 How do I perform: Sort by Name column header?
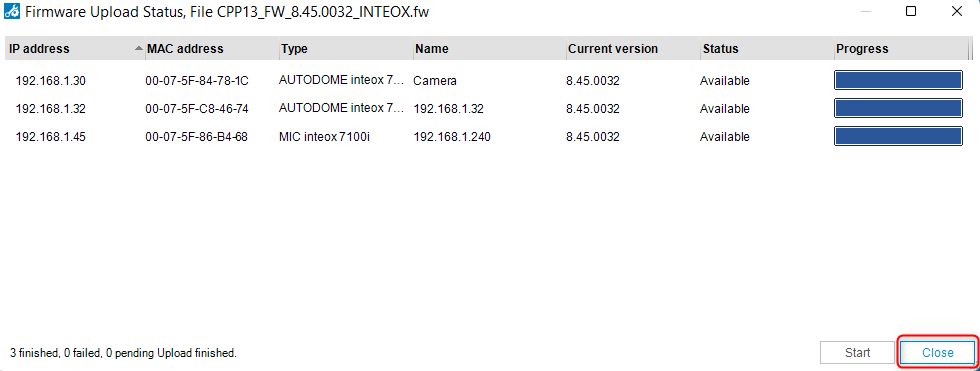click(489, 49)
